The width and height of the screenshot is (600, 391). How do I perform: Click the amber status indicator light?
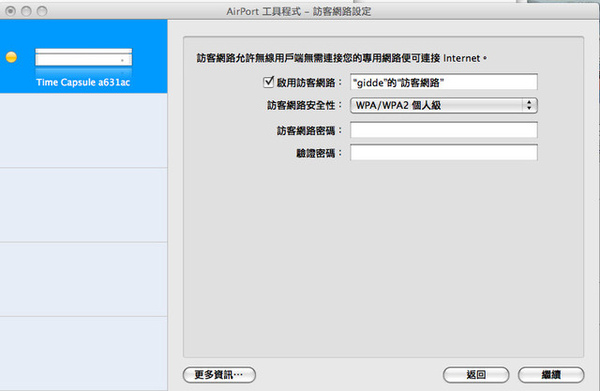(x=11, y=57)
